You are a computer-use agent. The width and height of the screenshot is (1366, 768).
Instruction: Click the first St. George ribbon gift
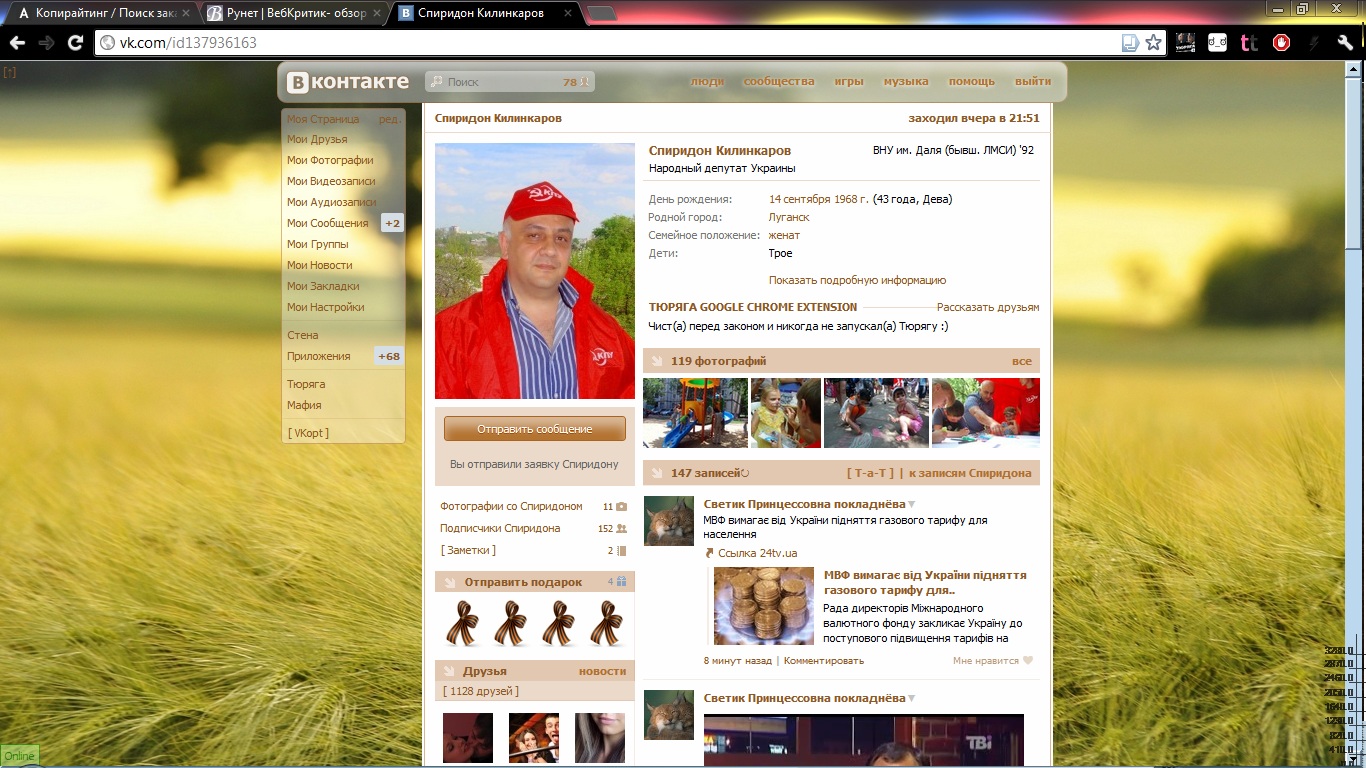click(461, 623)
